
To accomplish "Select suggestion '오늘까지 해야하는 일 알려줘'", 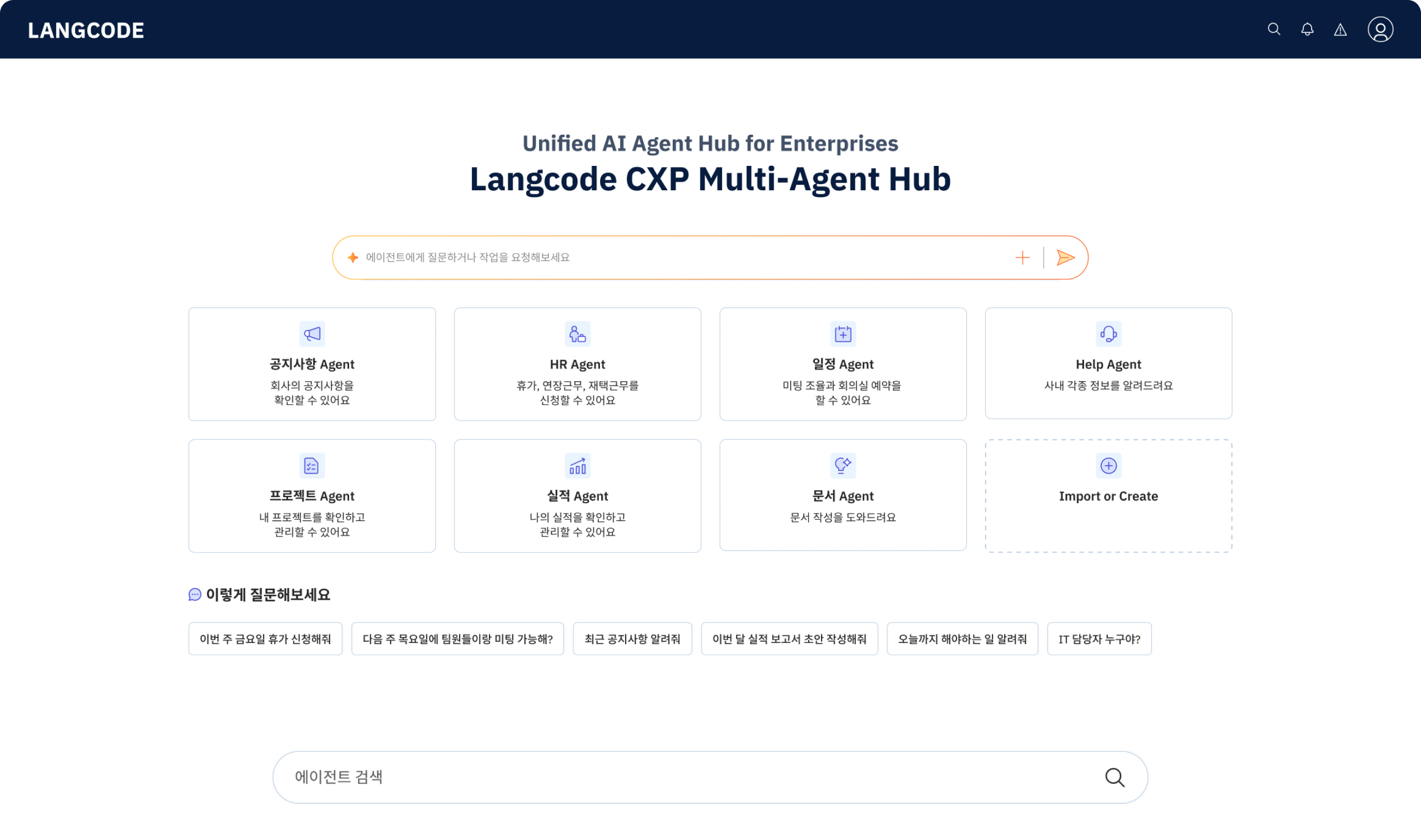I will [963, 639].
